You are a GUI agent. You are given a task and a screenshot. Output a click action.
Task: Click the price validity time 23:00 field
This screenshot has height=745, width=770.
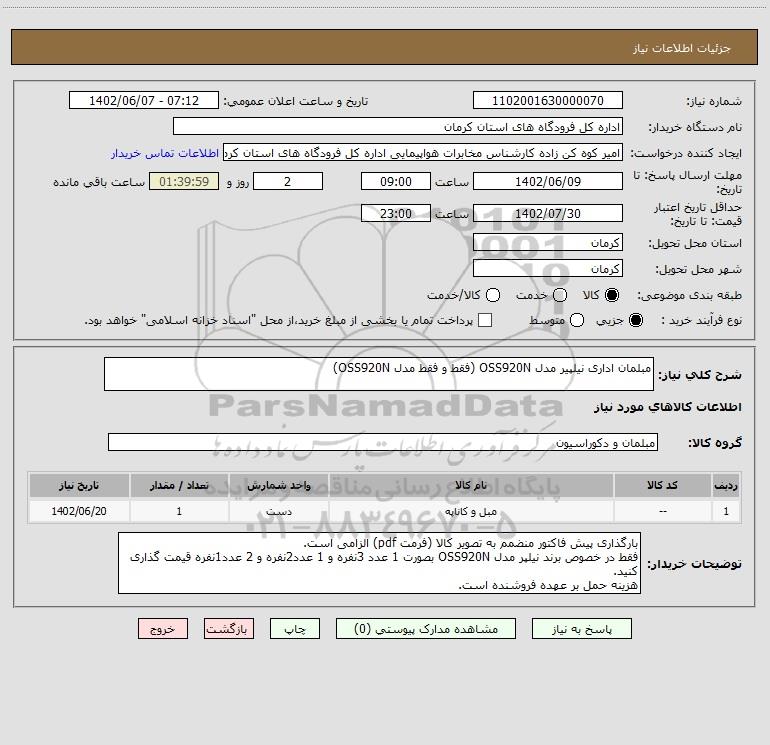[396, 213]
